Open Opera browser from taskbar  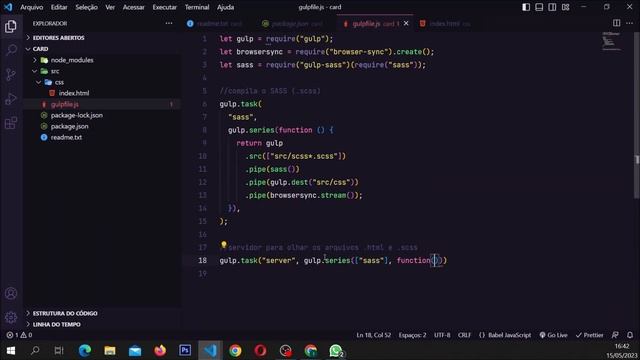[x=260, y=351]
